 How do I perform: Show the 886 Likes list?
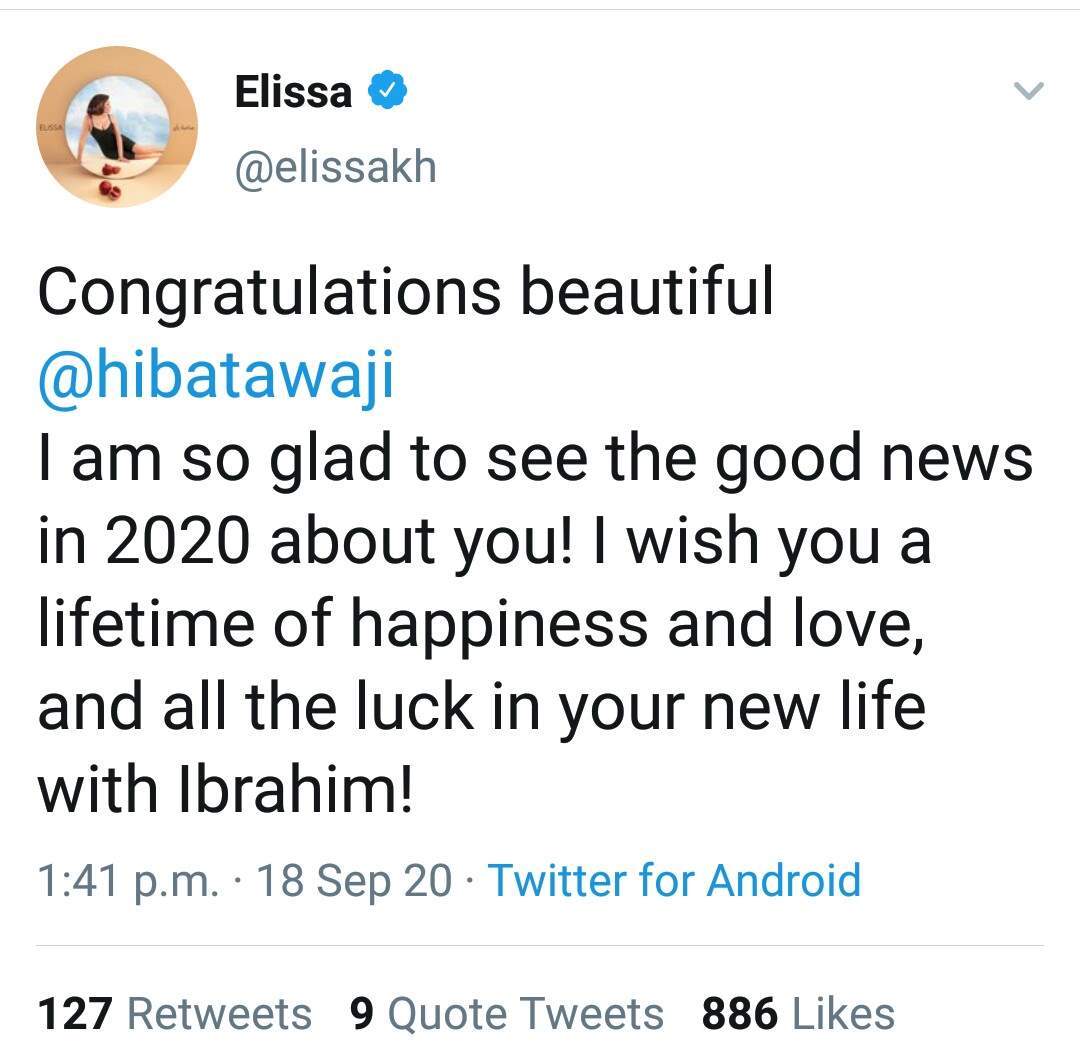[x=798, y=1013]
